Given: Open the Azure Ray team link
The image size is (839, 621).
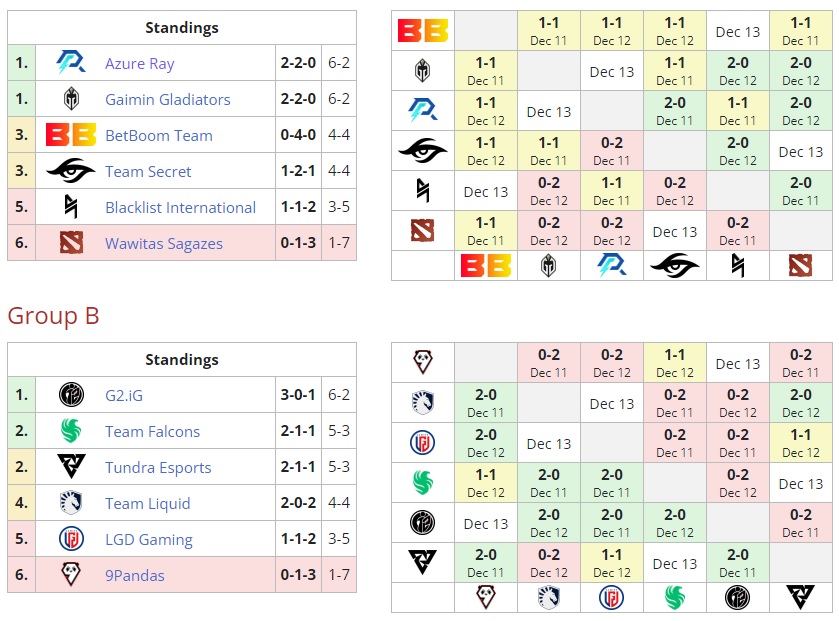Looking at the screenshot, I should tap(139, 63).
